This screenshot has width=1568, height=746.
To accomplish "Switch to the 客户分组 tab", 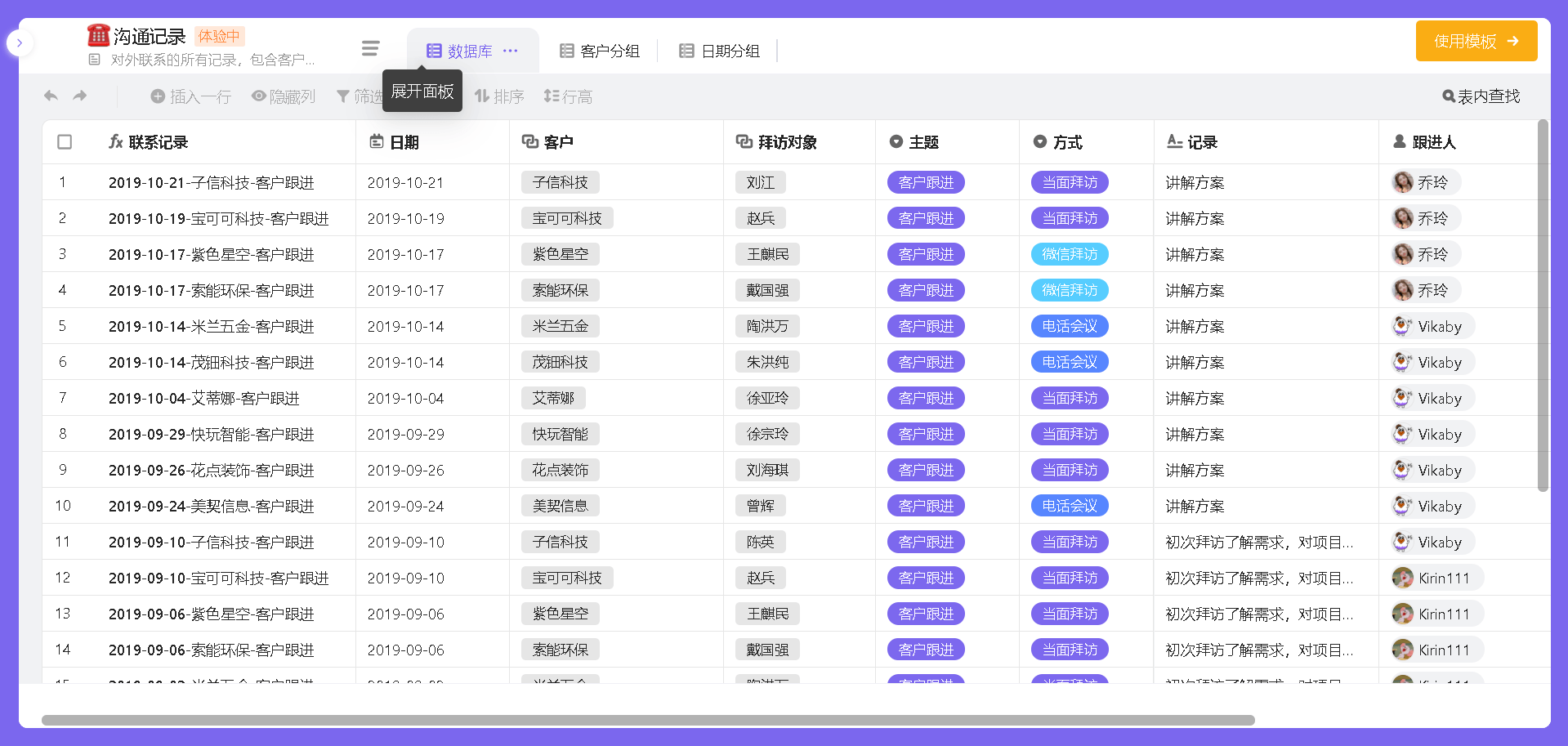I will tap(600, 51).
